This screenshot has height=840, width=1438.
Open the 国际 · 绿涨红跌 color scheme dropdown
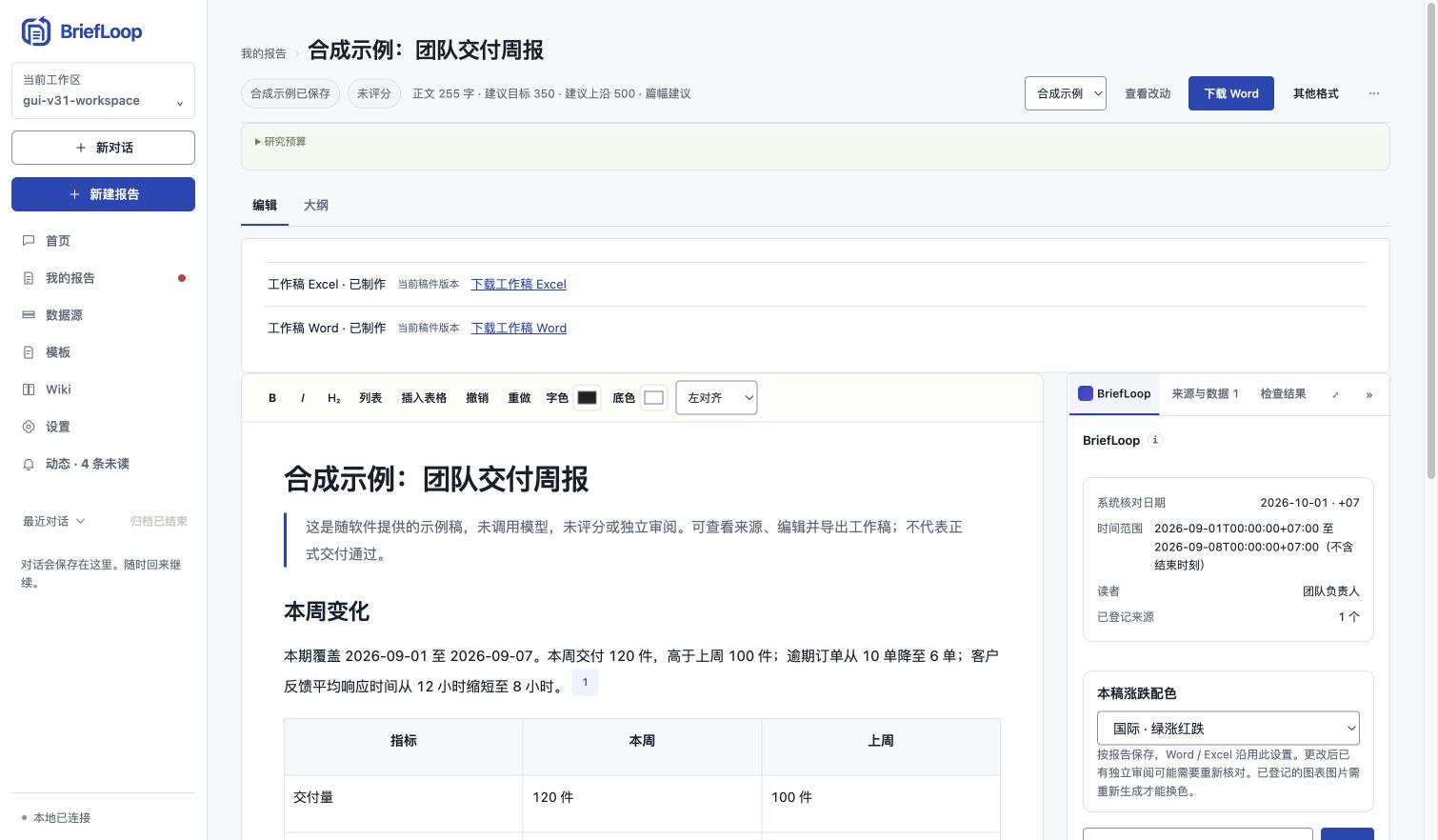pyautogui.click(x=1228, y=729)
